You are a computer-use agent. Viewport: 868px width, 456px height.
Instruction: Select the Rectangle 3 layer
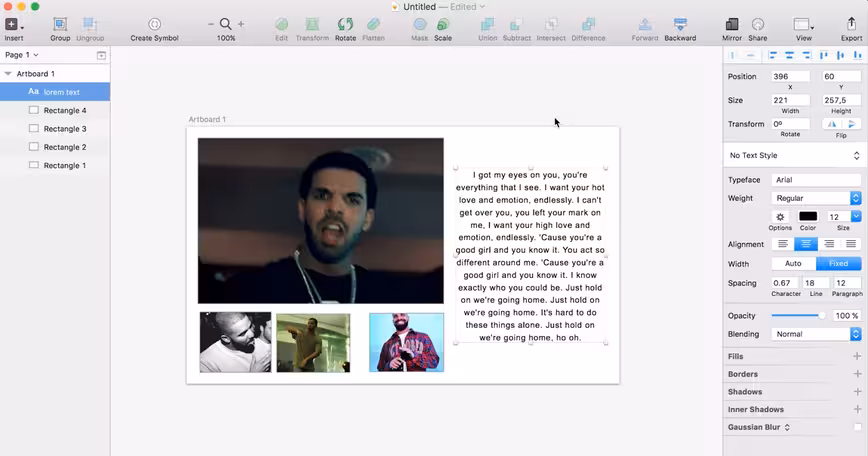click(x=55, y=128)
